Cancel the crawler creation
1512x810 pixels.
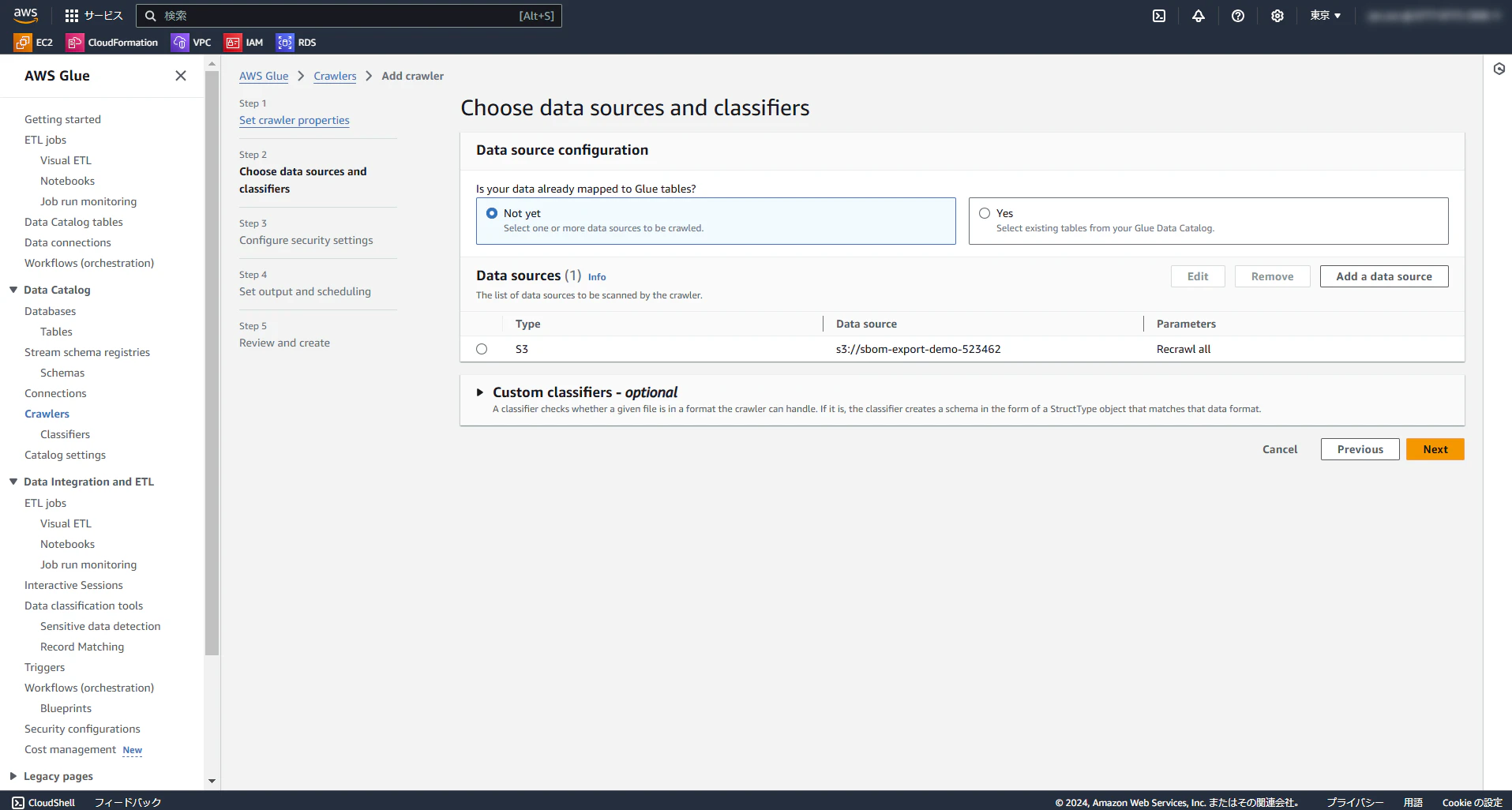(1280, 449)
